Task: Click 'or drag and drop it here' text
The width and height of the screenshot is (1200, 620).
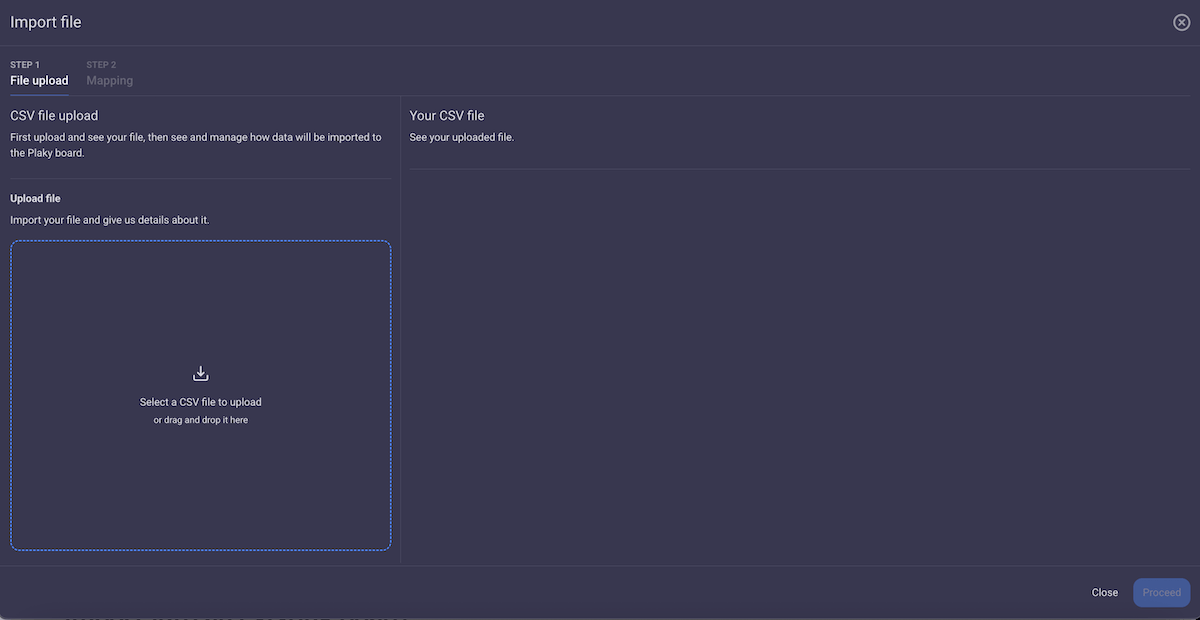Action: 200,419
